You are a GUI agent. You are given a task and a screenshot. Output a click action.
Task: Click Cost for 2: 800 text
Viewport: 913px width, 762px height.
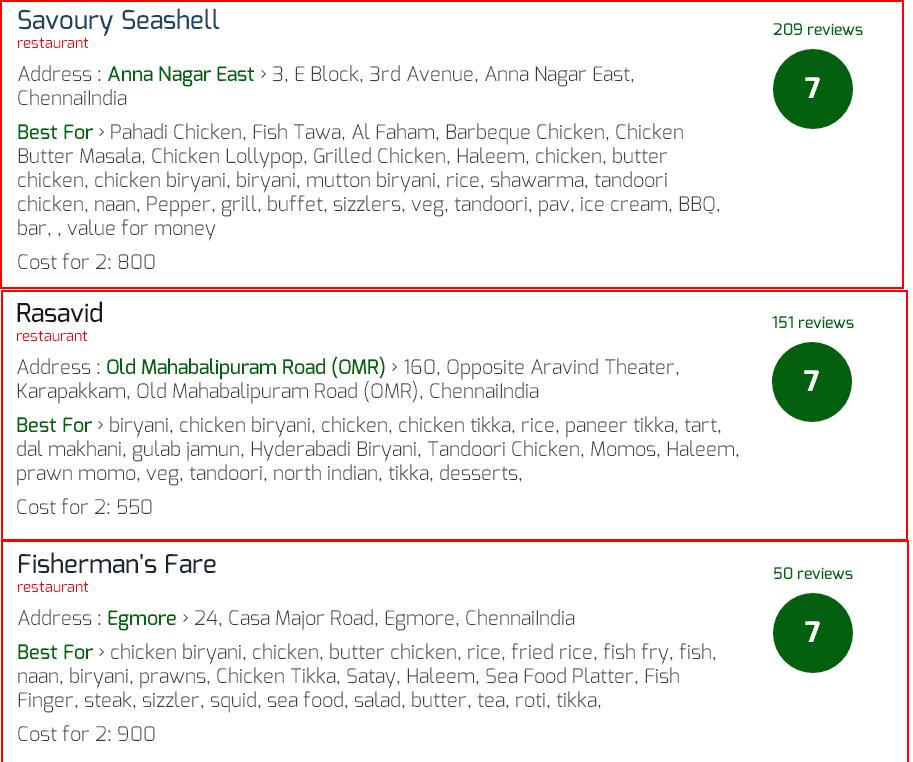tap(86, 262)
